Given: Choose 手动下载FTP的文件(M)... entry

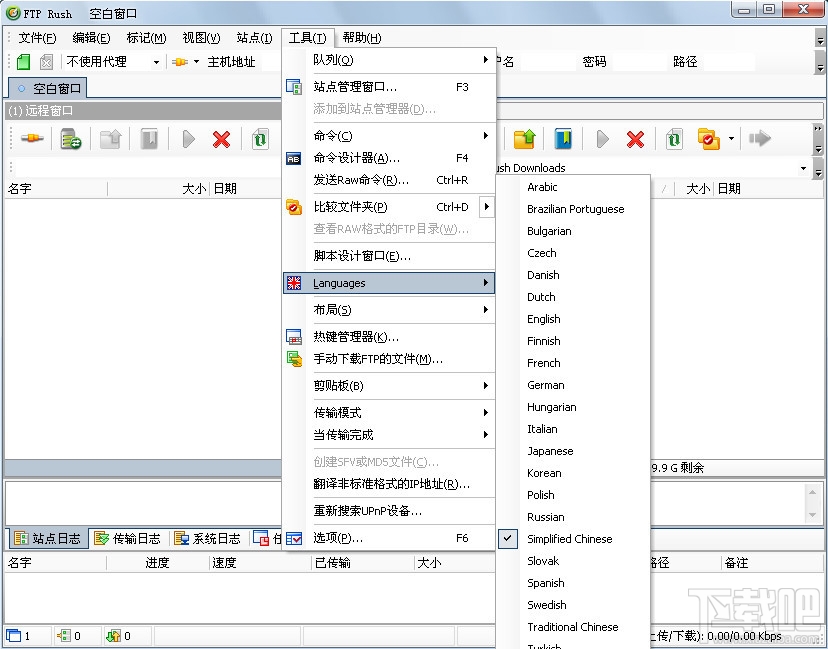Looking at the screenshot, I should 389,359.
